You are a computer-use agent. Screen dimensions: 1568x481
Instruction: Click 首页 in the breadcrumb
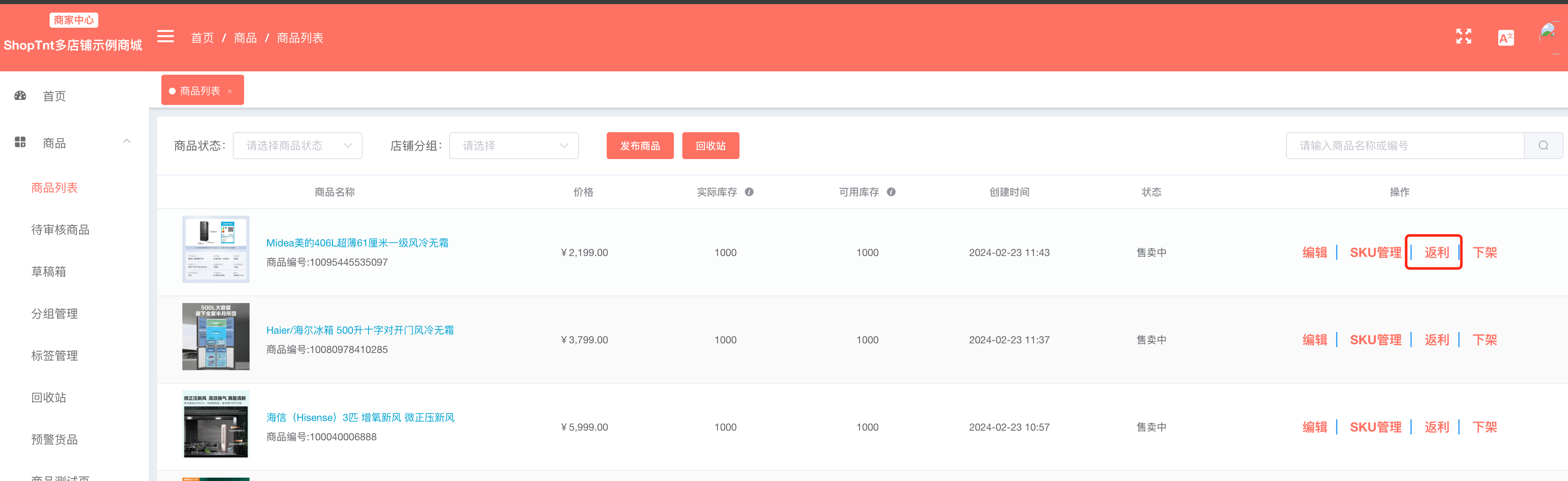point(202,38)
